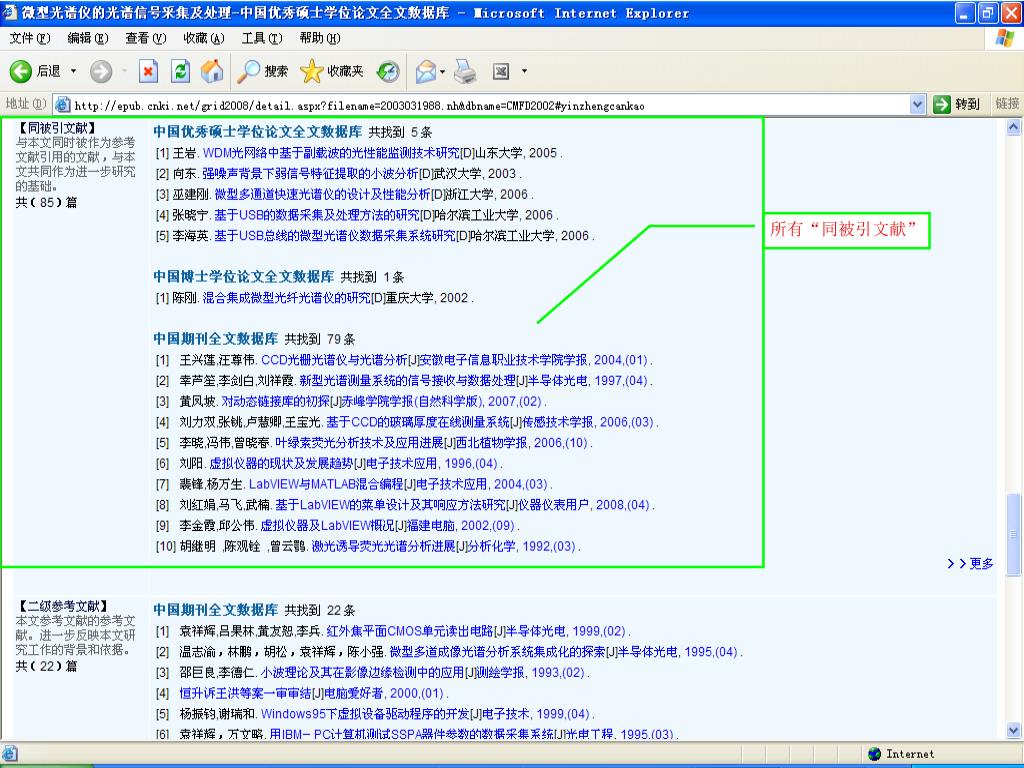Open article 红外焦平面CMOS单元读出电路

(x=409, y=632)
